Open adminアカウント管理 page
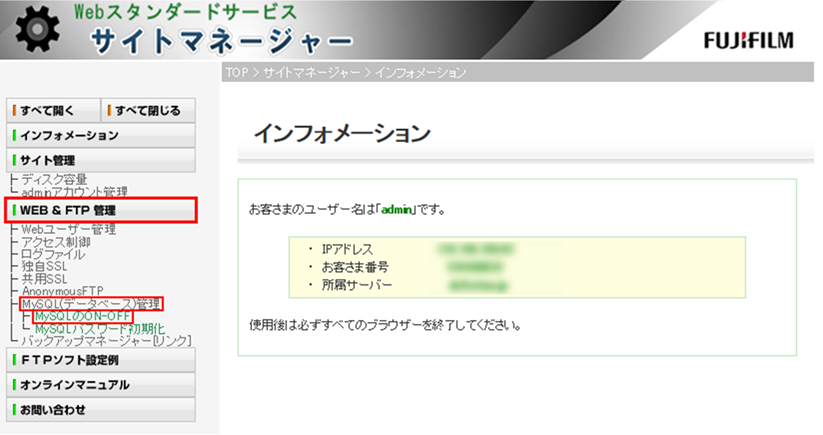Image resolution: width=823 pixels, height=435 pixels. 74,191
